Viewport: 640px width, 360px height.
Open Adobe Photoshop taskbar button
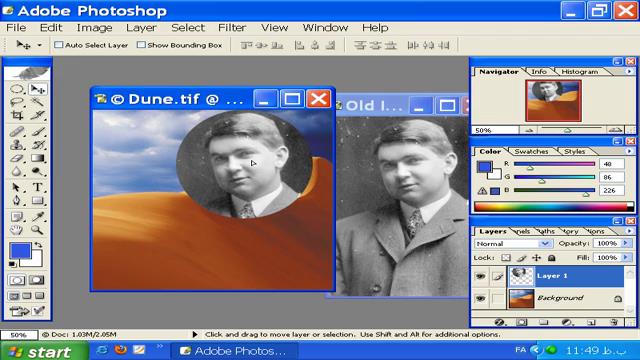coord(234,351)
